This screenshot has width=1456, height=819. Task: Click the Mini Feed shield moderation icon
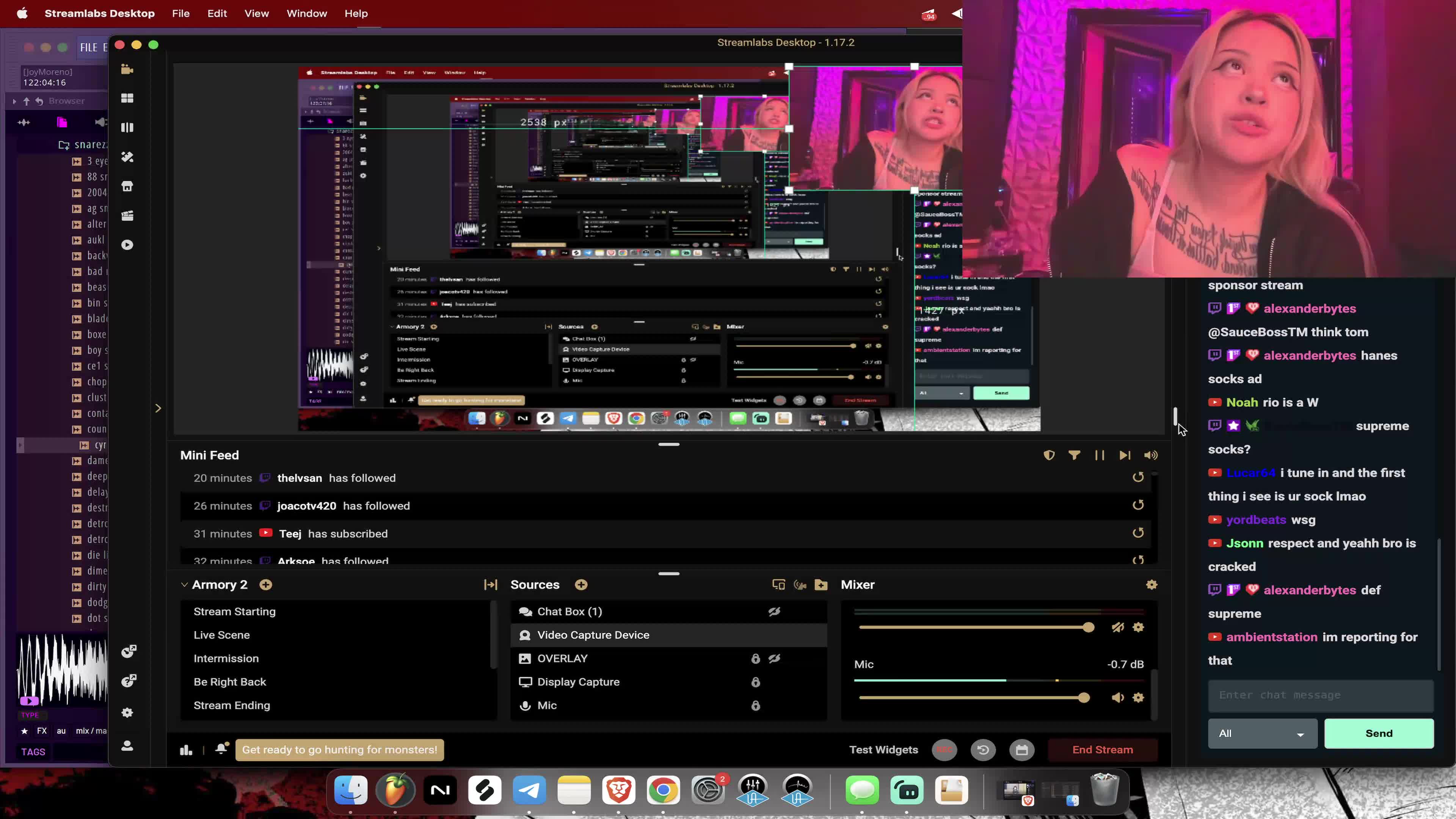point(1049,455)
